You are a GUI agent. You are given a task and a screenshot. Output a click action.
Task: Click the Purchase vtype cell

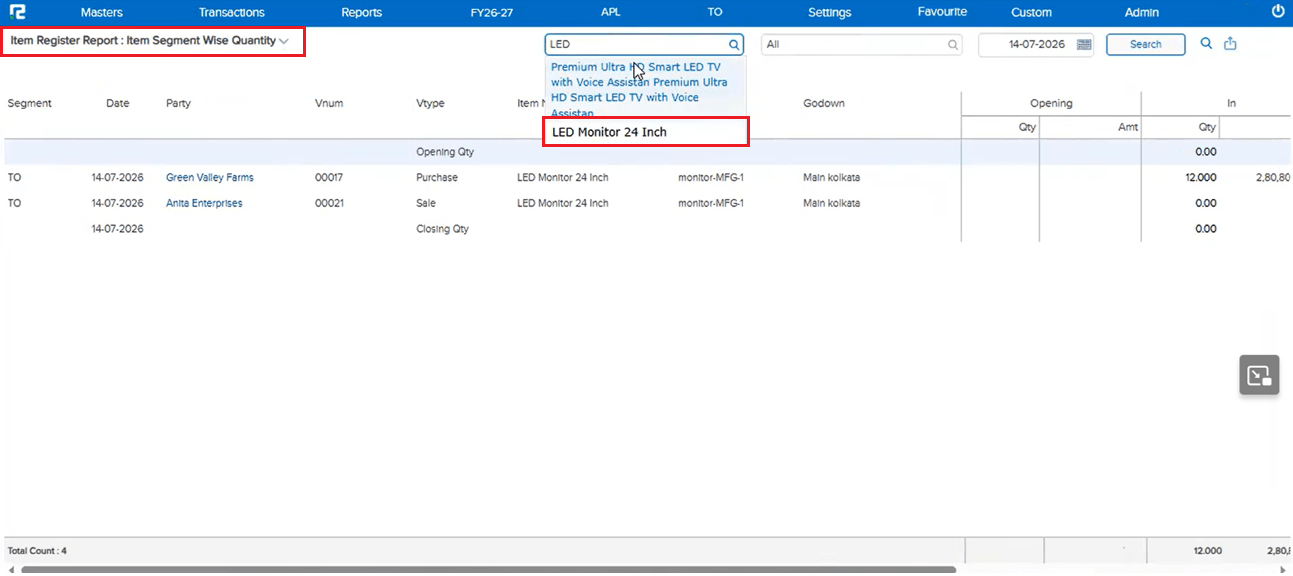tap(437, 177)
